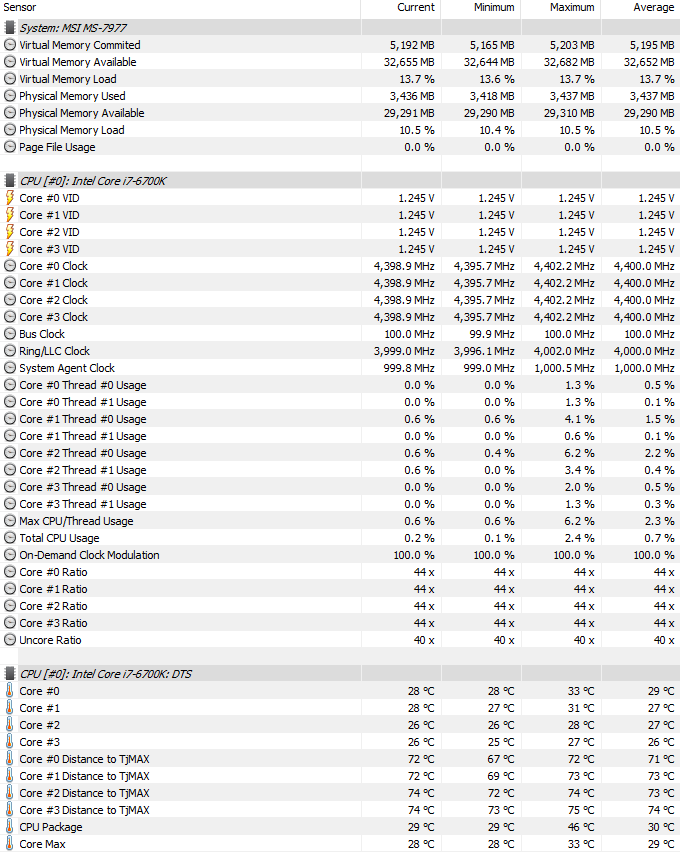This screenshot has width=680, height=852.
Task: Click the chip icon beside CPU [#0] DTS group
Action: click(9, 674)
